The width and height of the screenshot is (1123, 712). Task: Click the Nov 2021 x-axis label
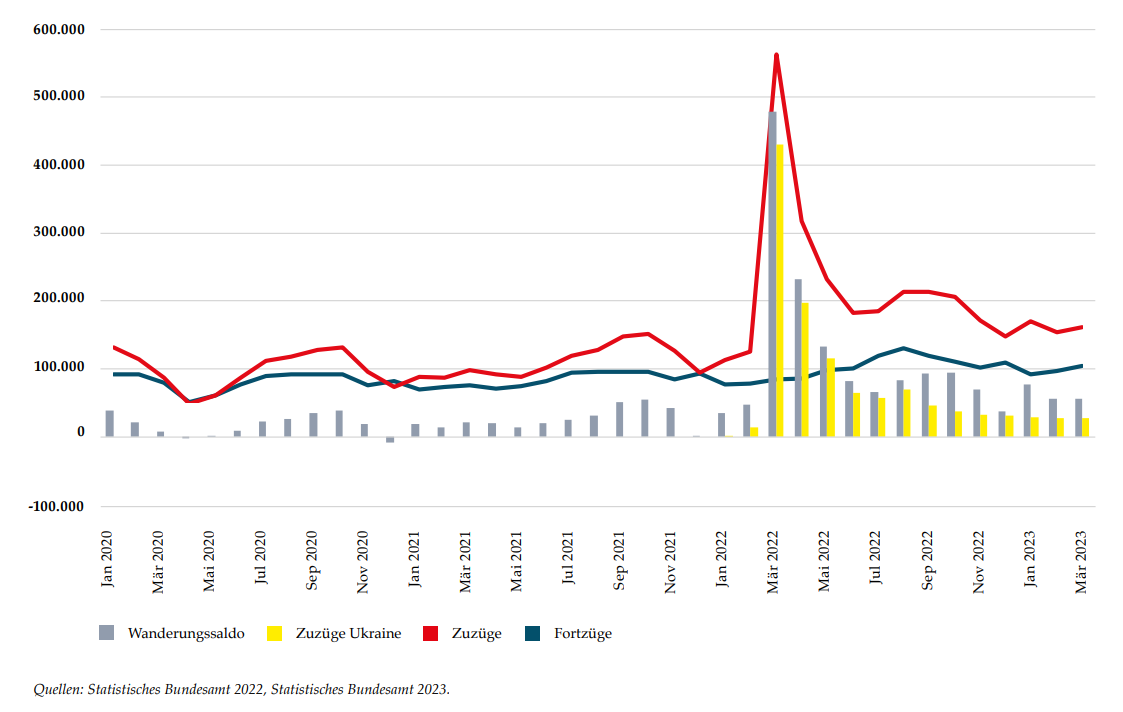tap(670, 562)
